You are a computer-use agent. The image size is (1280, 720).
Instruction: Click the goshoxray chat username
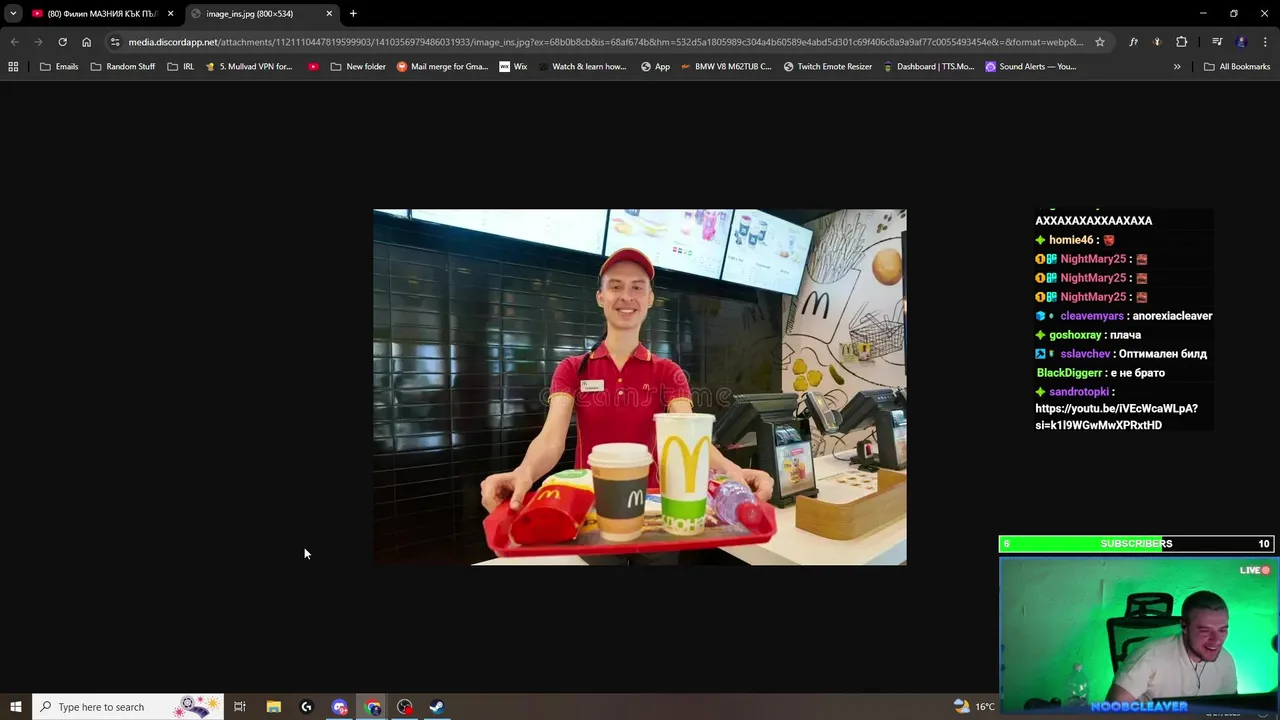tap(1075, 335)
